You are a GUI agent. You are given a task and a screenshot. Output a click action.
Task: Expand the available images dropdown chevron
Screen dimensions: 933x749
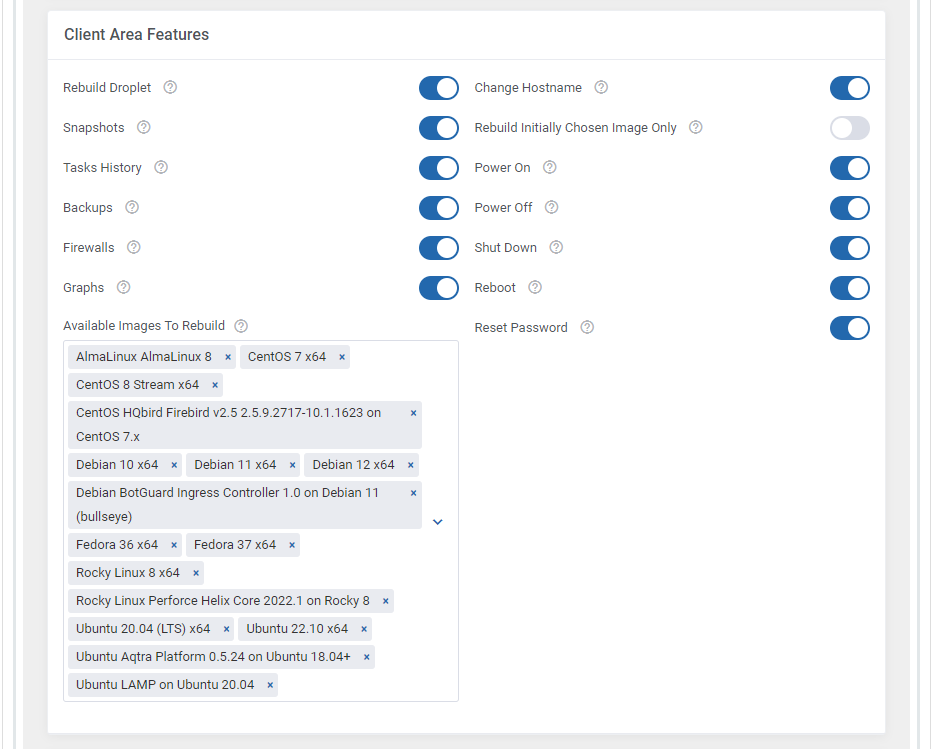[437, 522]
